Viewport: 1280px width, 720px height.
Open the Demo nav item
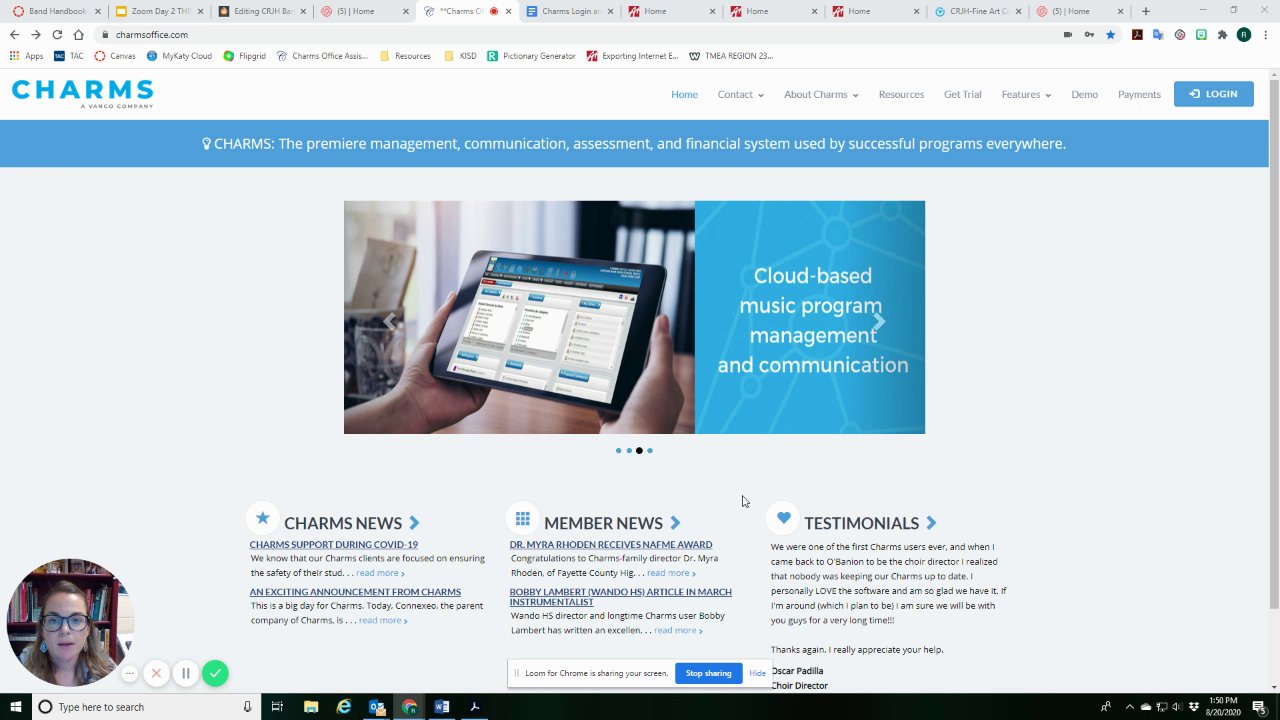[x=1085, y=94]
